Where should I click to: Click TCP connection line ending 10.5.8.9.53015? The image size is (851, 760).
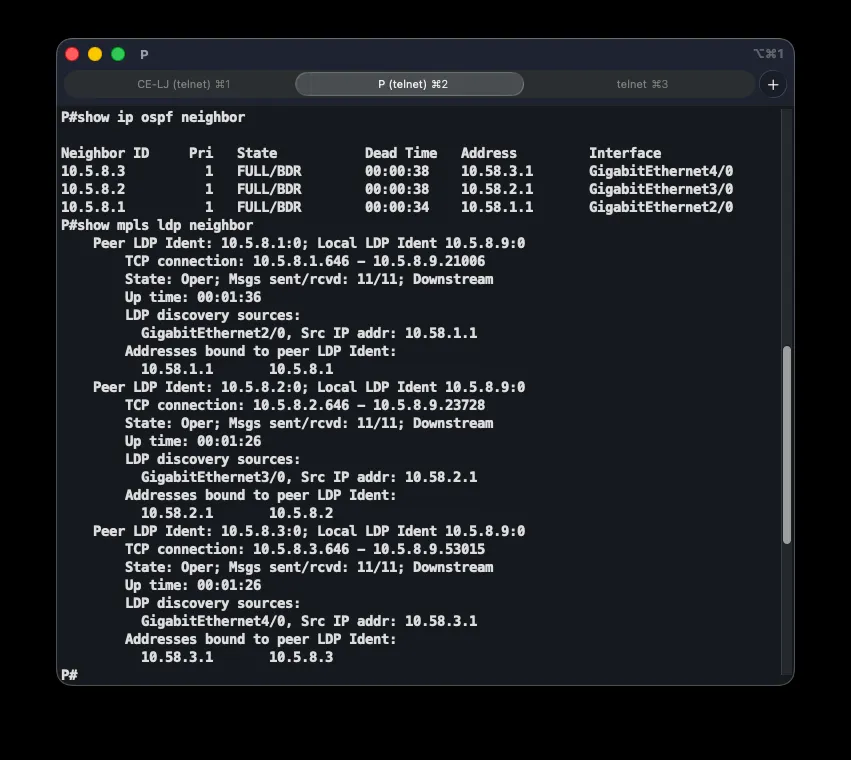pos(305,549)
